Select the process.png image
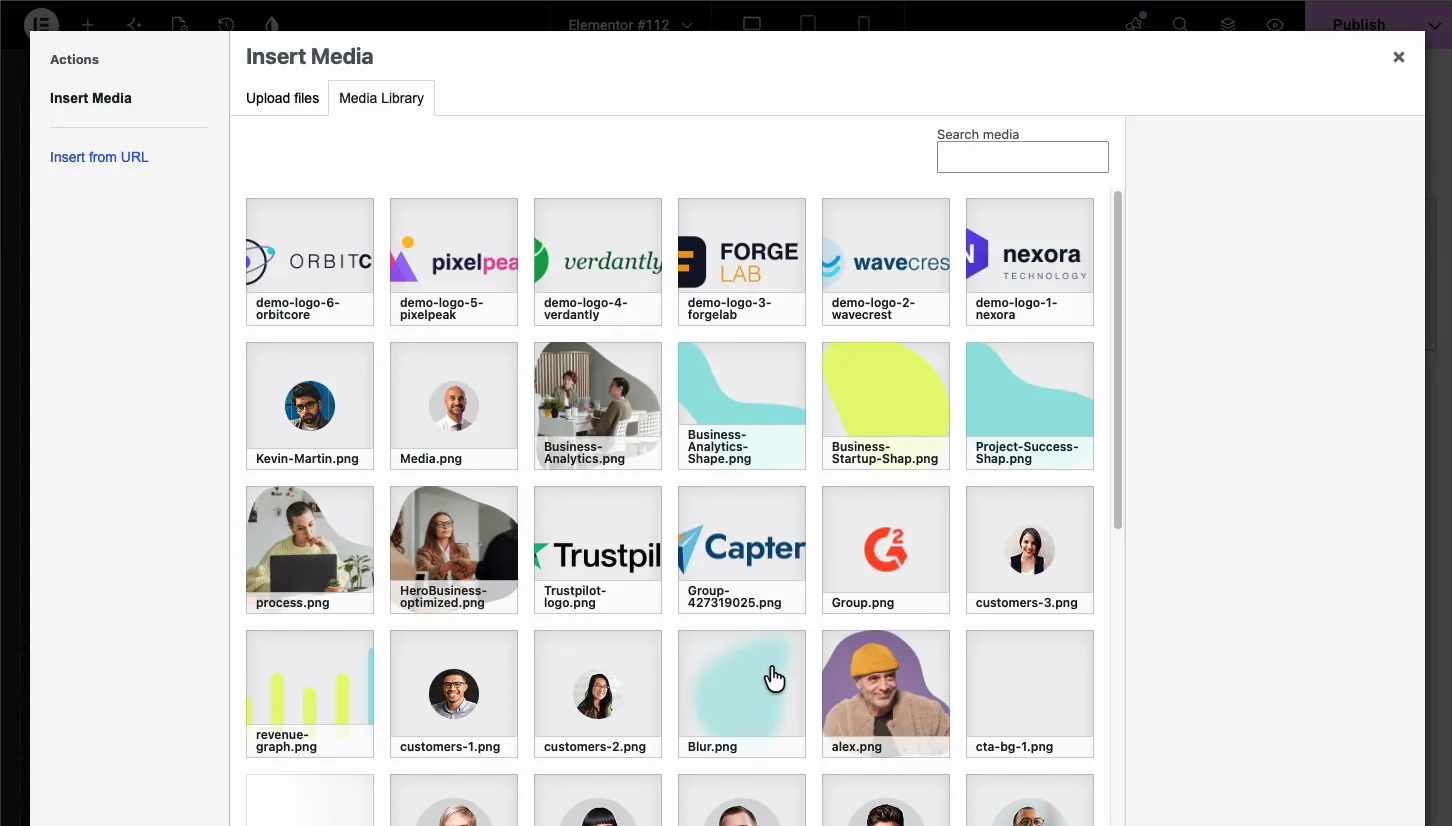 (x=310, y=550)
